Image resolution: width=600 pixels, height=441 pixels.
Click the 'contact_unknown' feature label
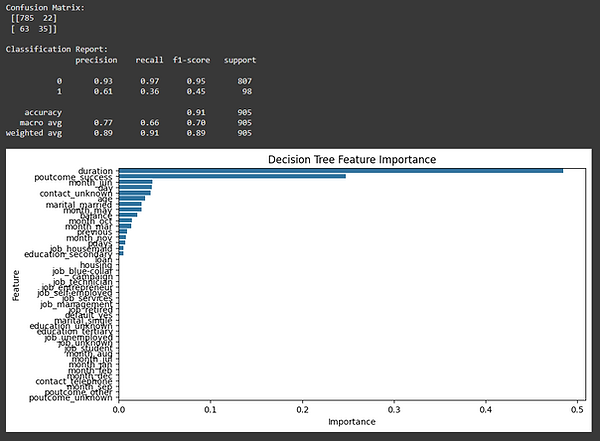tap(76, 194)
